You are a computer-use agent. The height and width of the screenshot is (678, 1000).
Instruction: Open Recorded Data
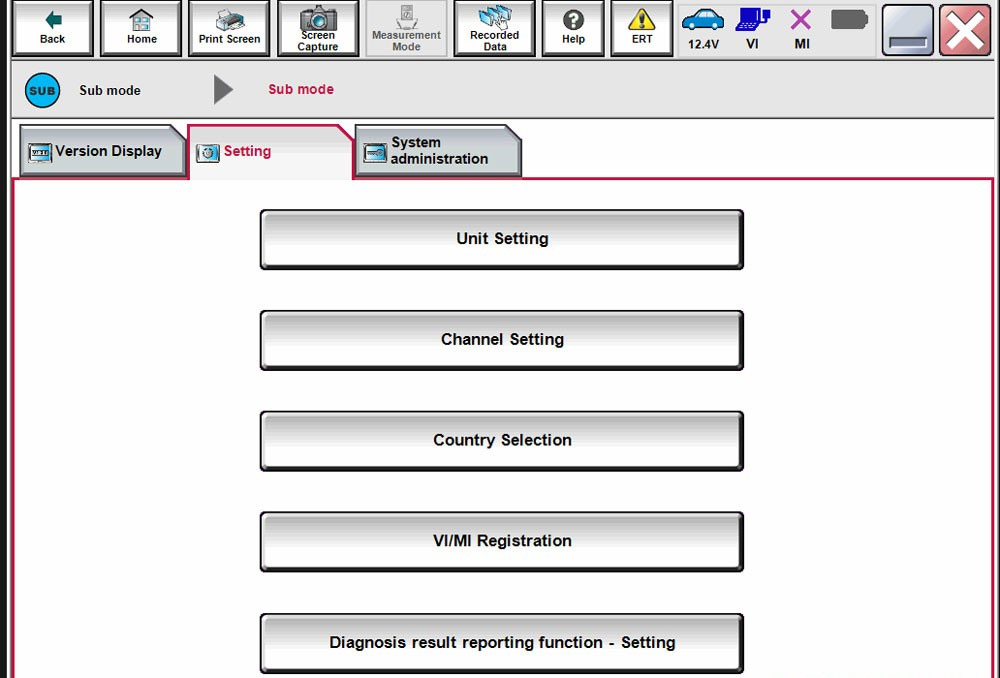[x=494, y=27]
